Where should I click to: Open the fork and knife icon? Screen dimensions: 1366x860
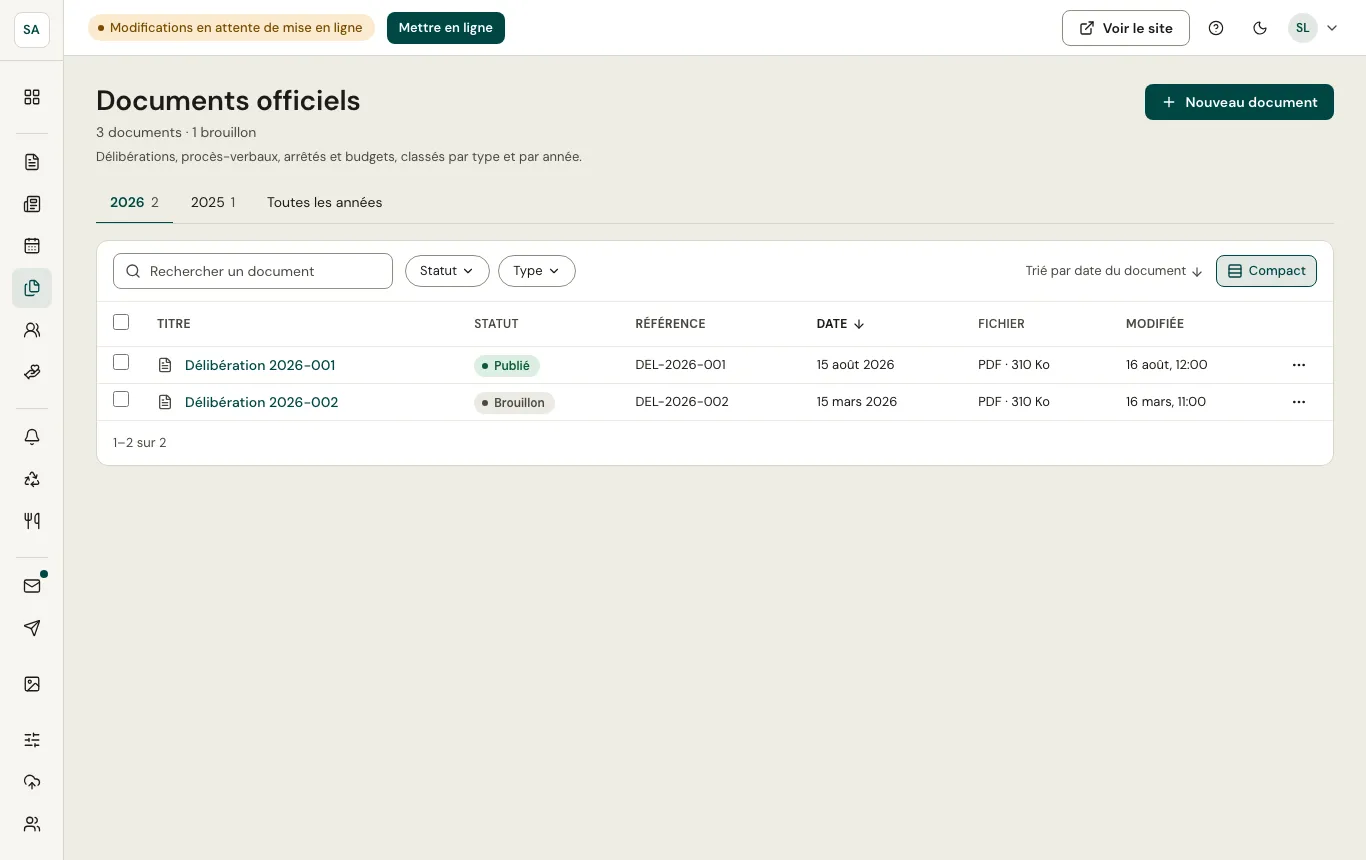click(32, 521)
